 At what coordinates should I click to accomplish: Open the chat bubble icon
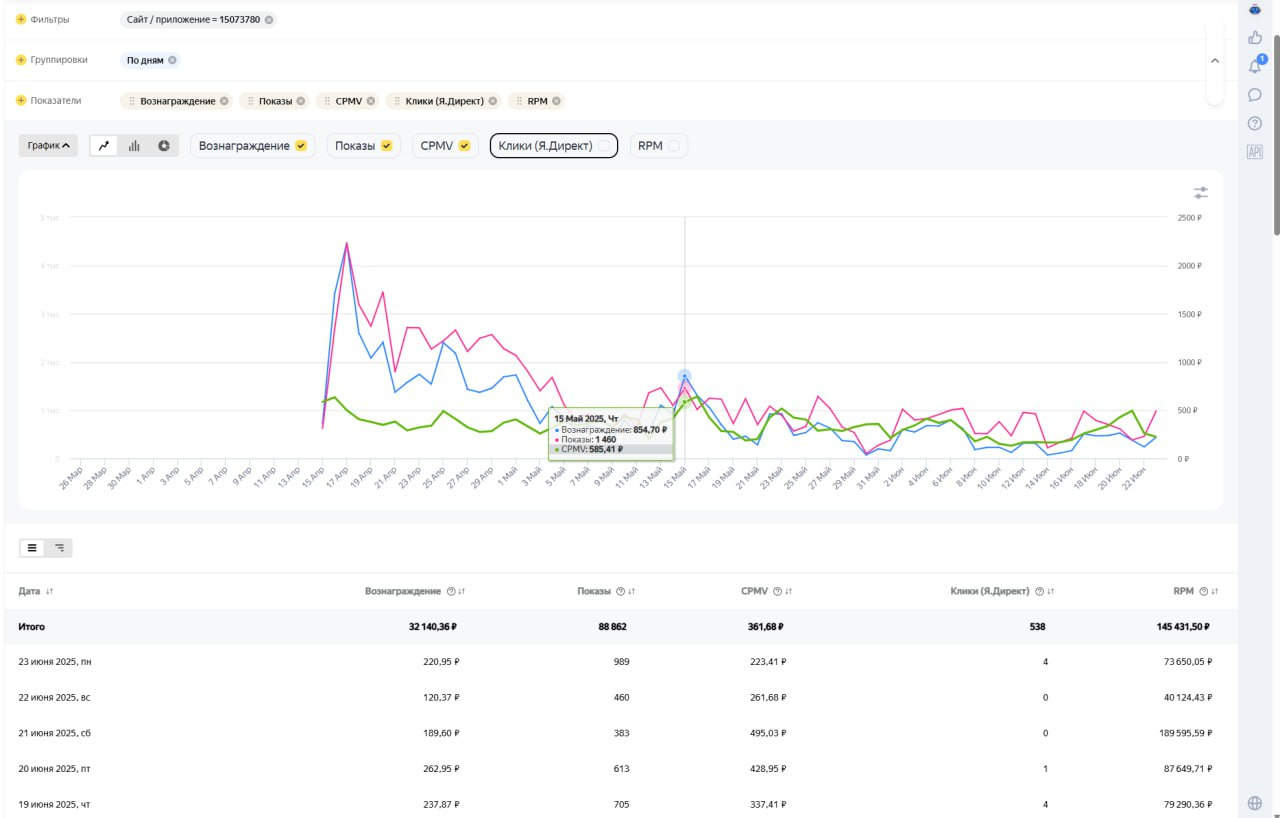click(1255, 95)
